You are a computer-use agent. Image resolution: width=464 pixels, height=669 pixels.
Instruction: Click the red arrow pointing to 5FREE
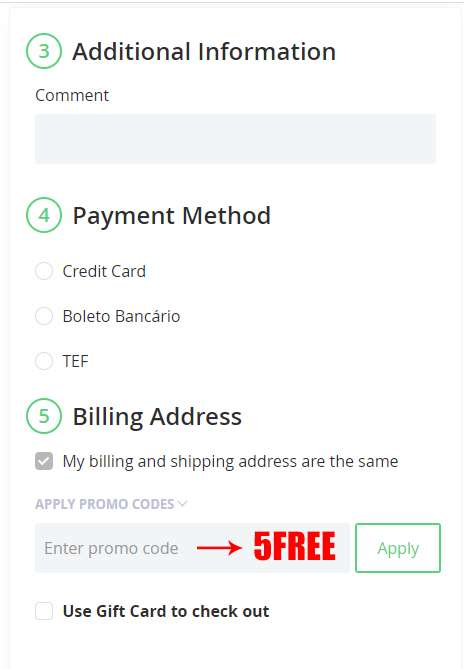pos(219,547)
